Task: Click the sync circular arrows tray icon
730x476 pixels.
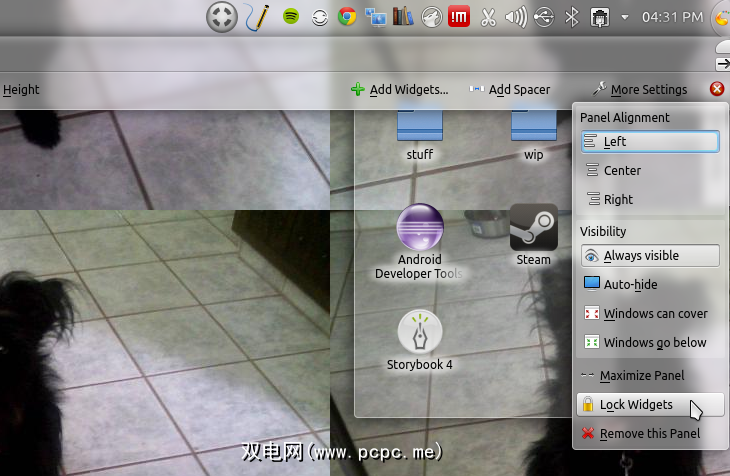Action: click(320, 18)
